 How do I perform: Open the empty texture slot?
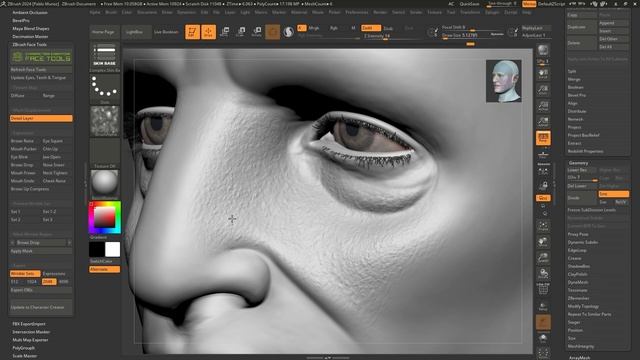[104, 151]
